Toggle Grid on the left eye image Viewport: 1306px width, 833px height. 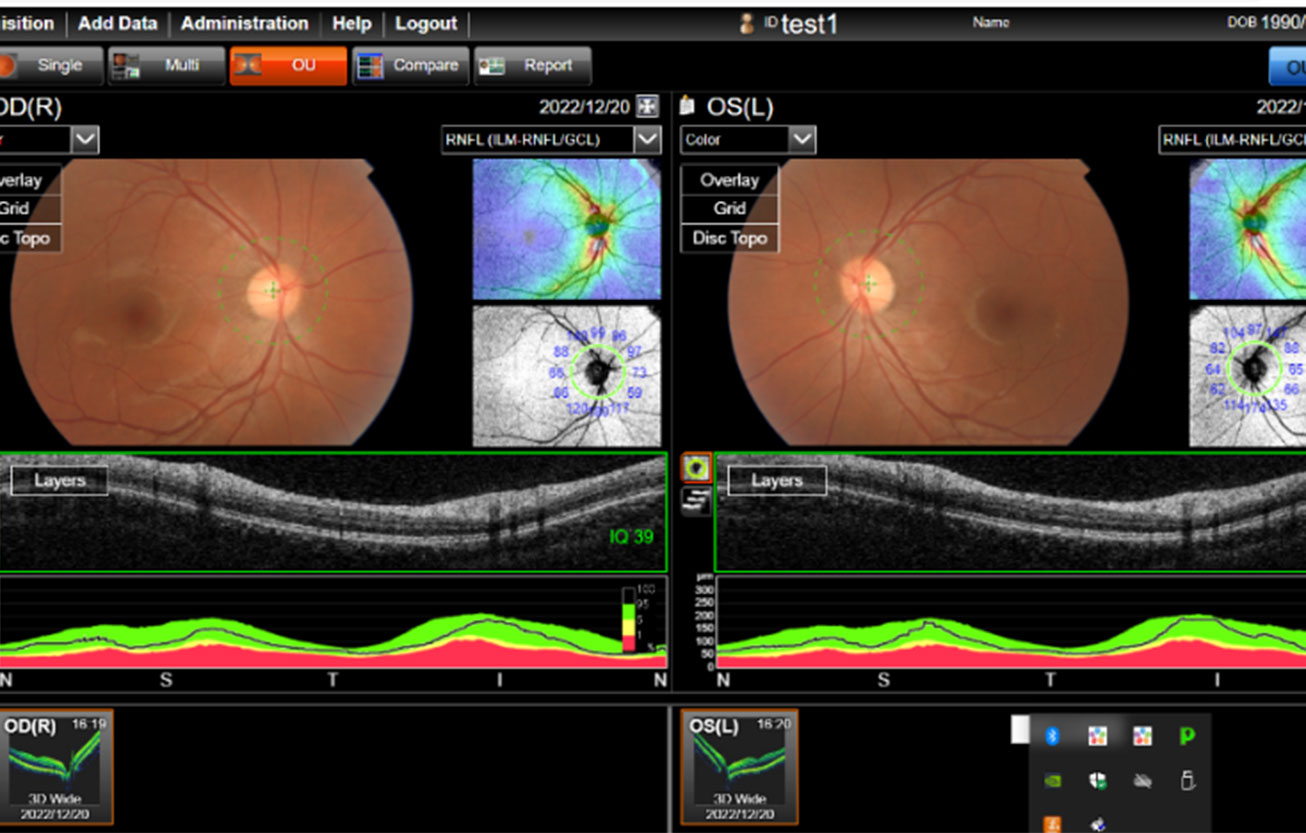pyautogui.click(x=729, y=209)
